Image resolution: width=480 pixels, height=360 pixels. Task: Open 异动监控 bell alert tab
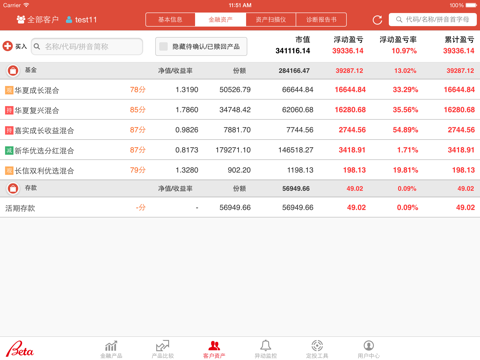click(266, 349)
